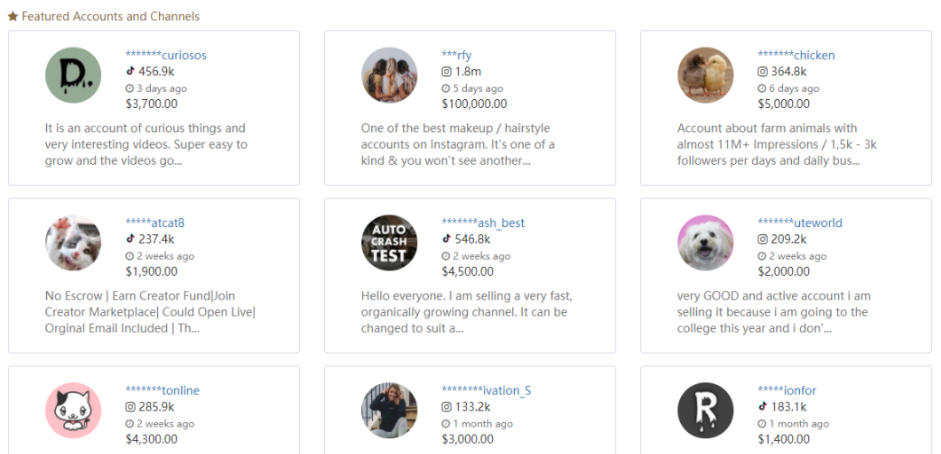Click the green D logo avatar
This screenshot has width=941, height=454.
pos(73,75)
